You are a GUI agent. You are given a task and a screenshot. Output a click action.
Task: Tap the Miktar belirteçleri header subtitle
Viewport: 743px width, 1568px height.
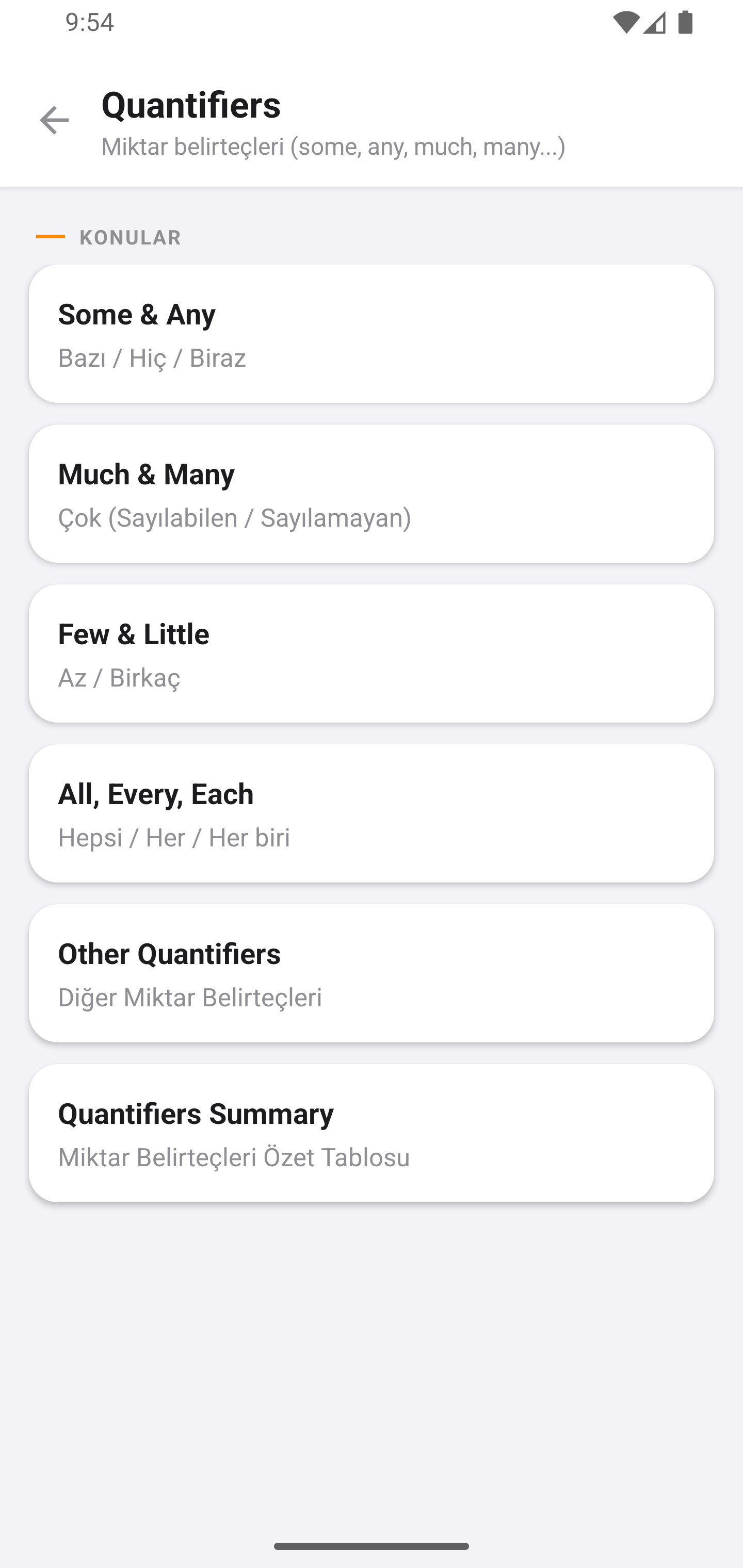[x=333, y=146]
